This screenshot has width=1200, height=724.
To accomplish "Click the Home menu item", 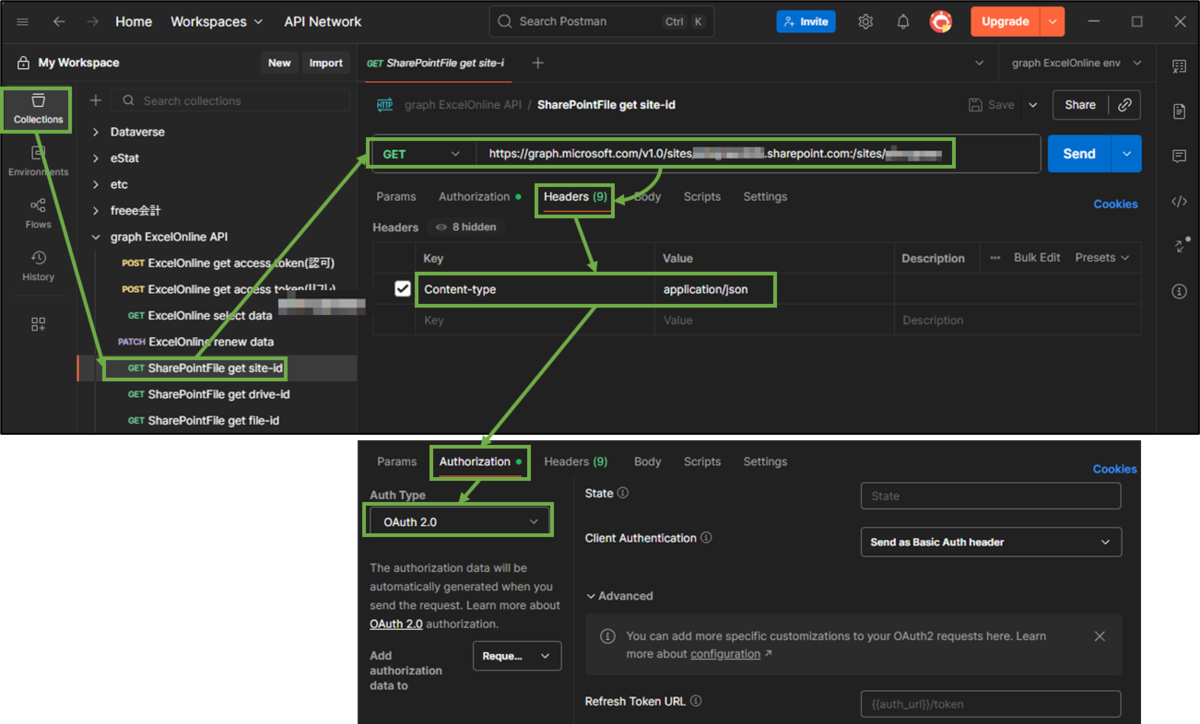I will [134, 22].
